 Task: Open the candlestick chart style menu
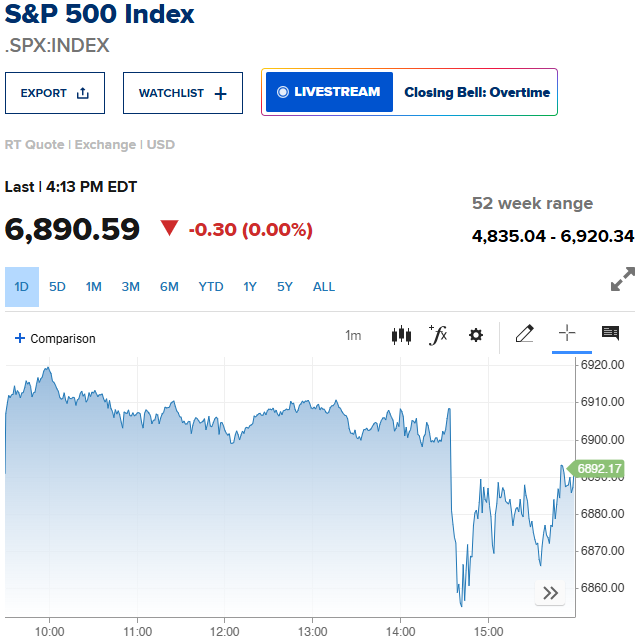401,336
